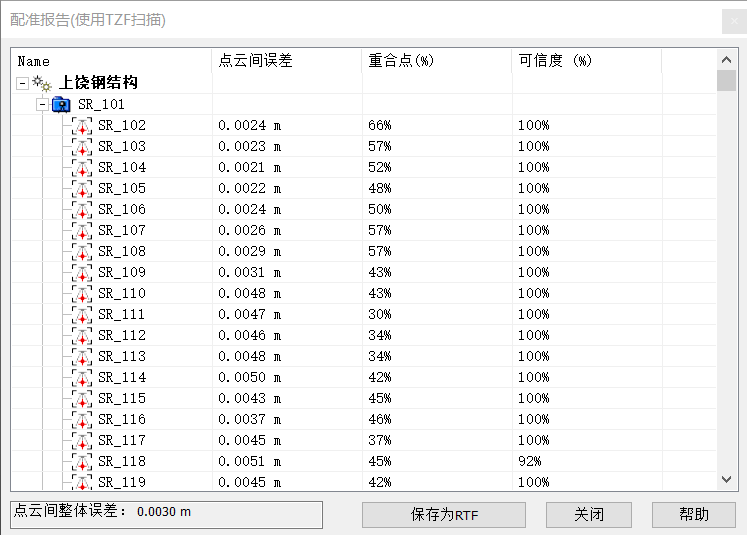Viewport: 747px width, 535px height.
Task: Click the 0.0051 m error value of SR_118
Action: (x=250, y=461)
